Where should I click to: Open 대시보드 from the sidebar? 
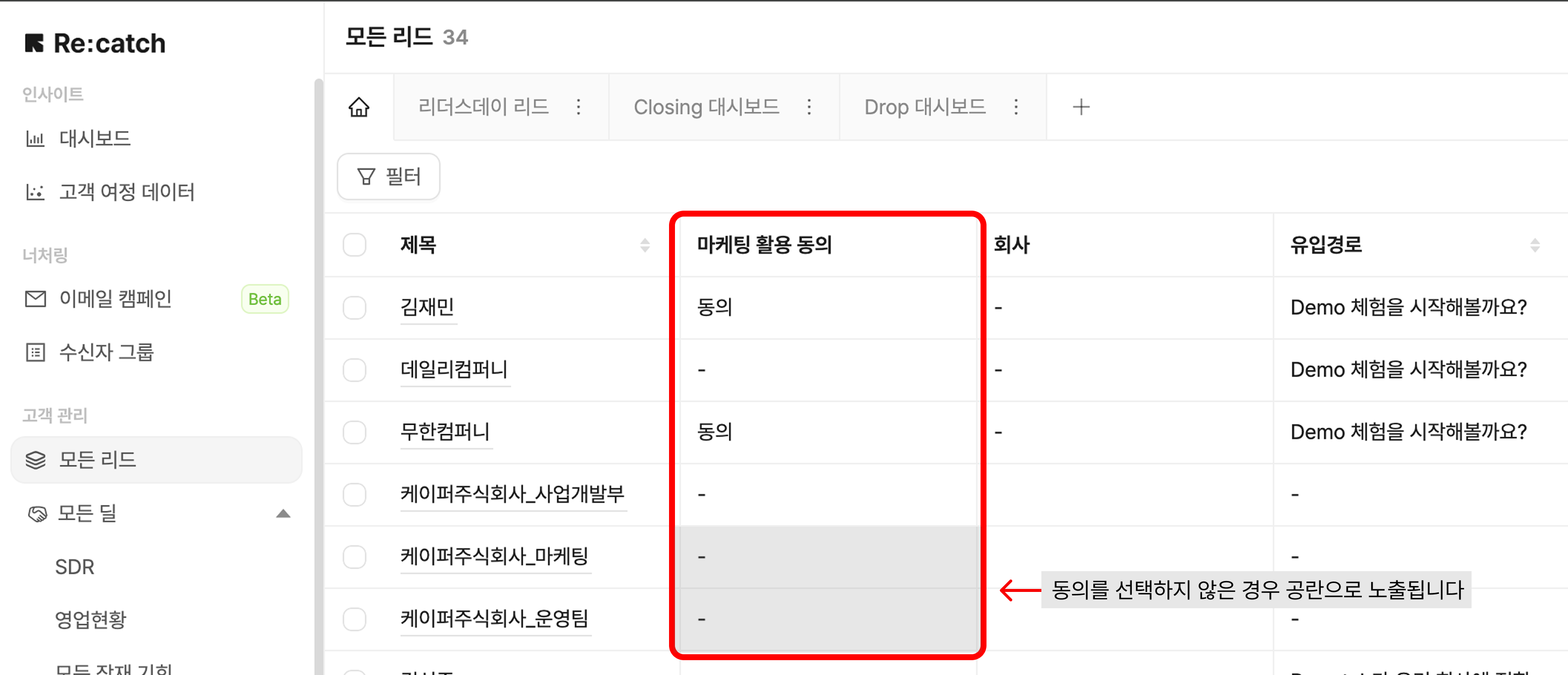click(x=94, y=139)
